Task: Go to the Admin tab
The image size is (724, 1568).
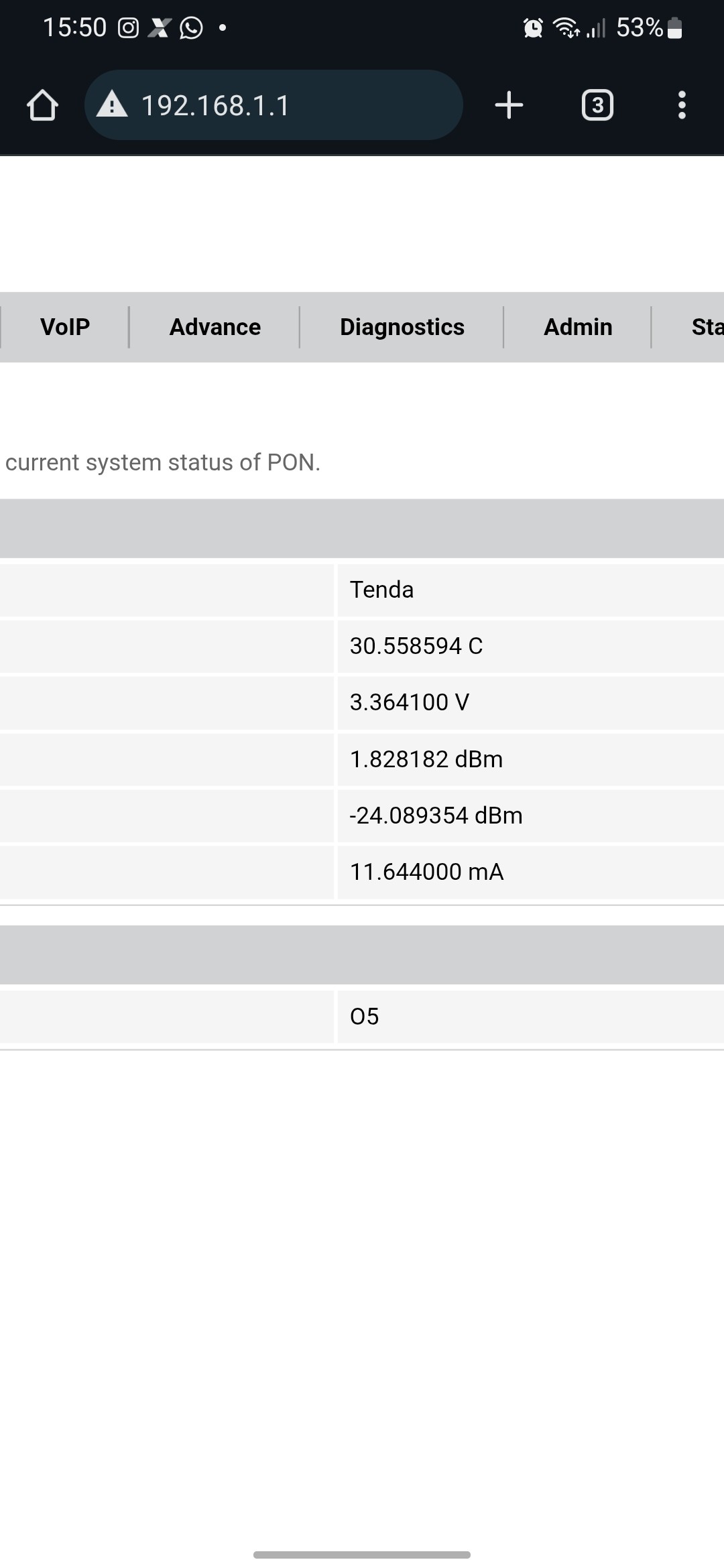Action: click(x=578, y=327)
